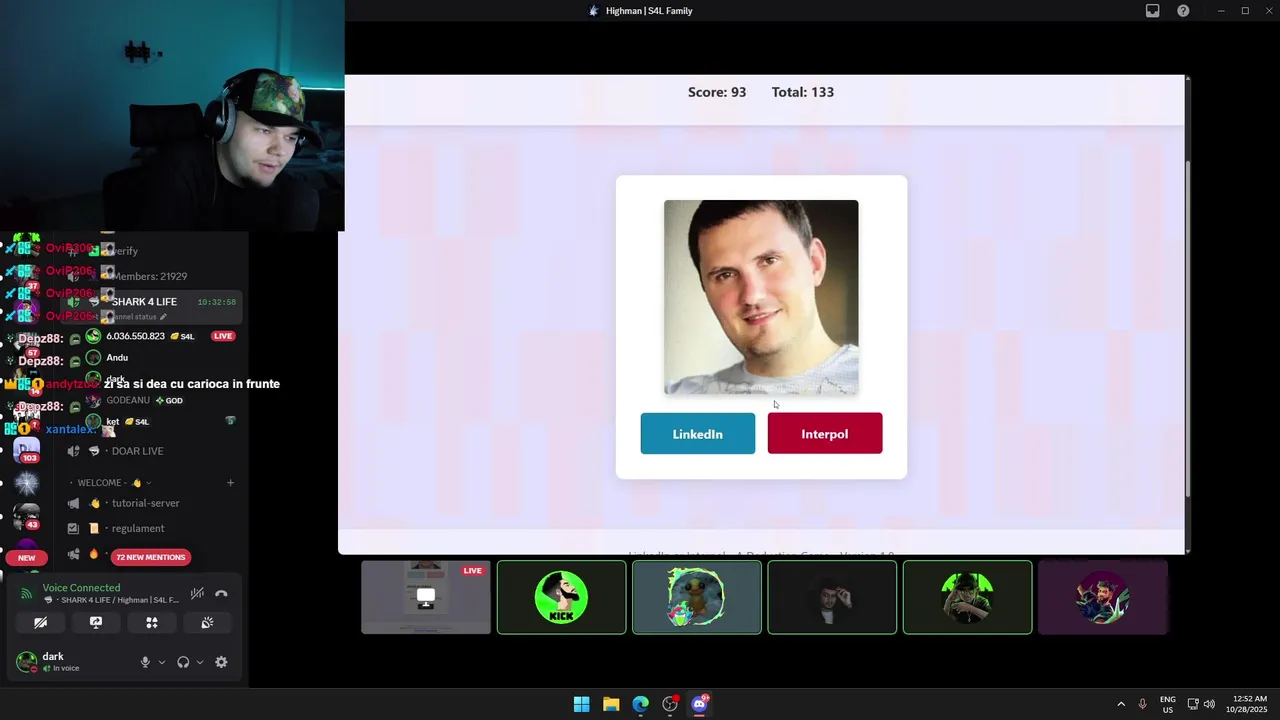Click the dark user avatar

(x=27, y=662)
